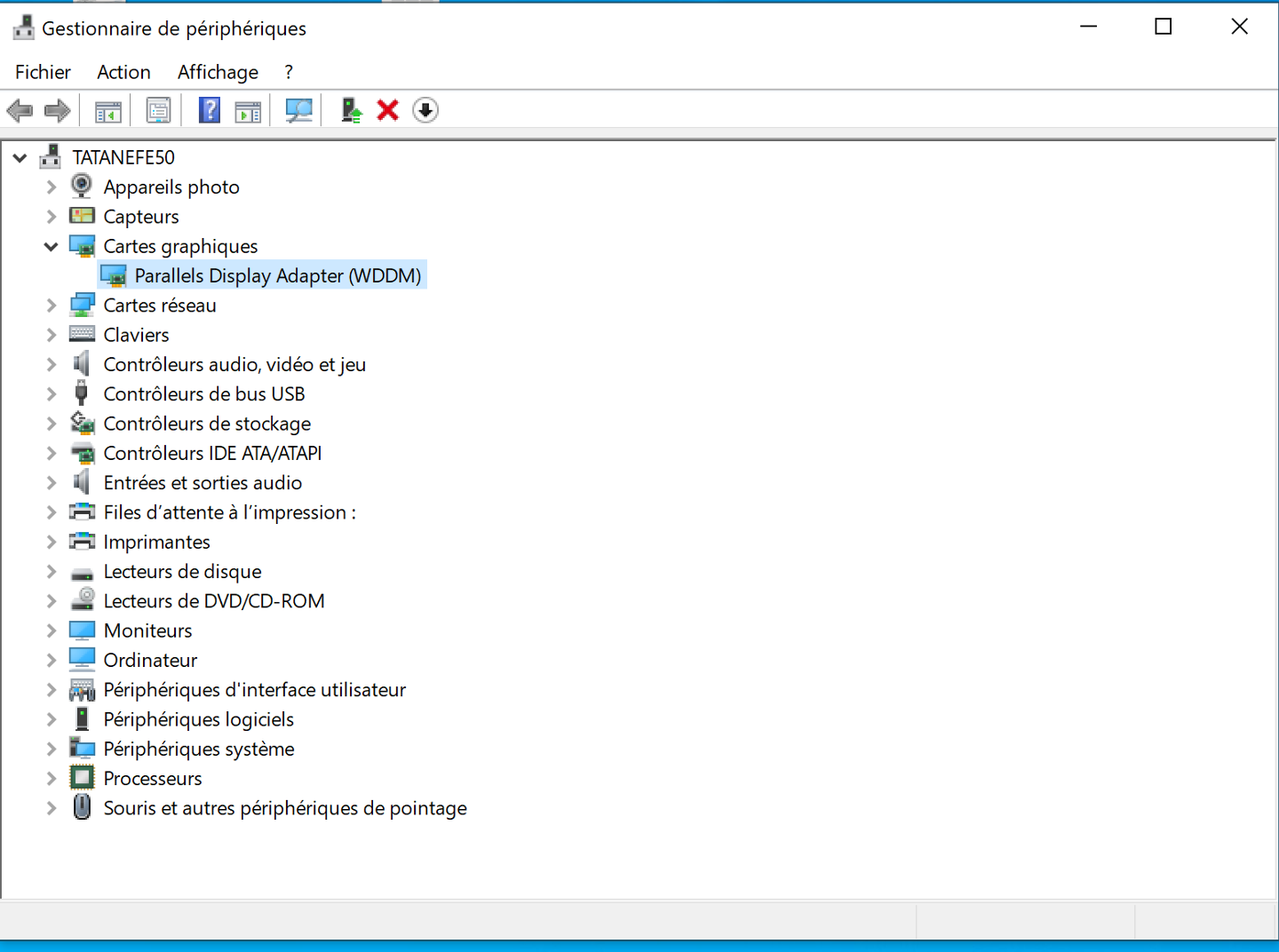The height and width of the screenshot is (952, 1279).
Task: Expand the Moniteurs category
Action: 52,631
